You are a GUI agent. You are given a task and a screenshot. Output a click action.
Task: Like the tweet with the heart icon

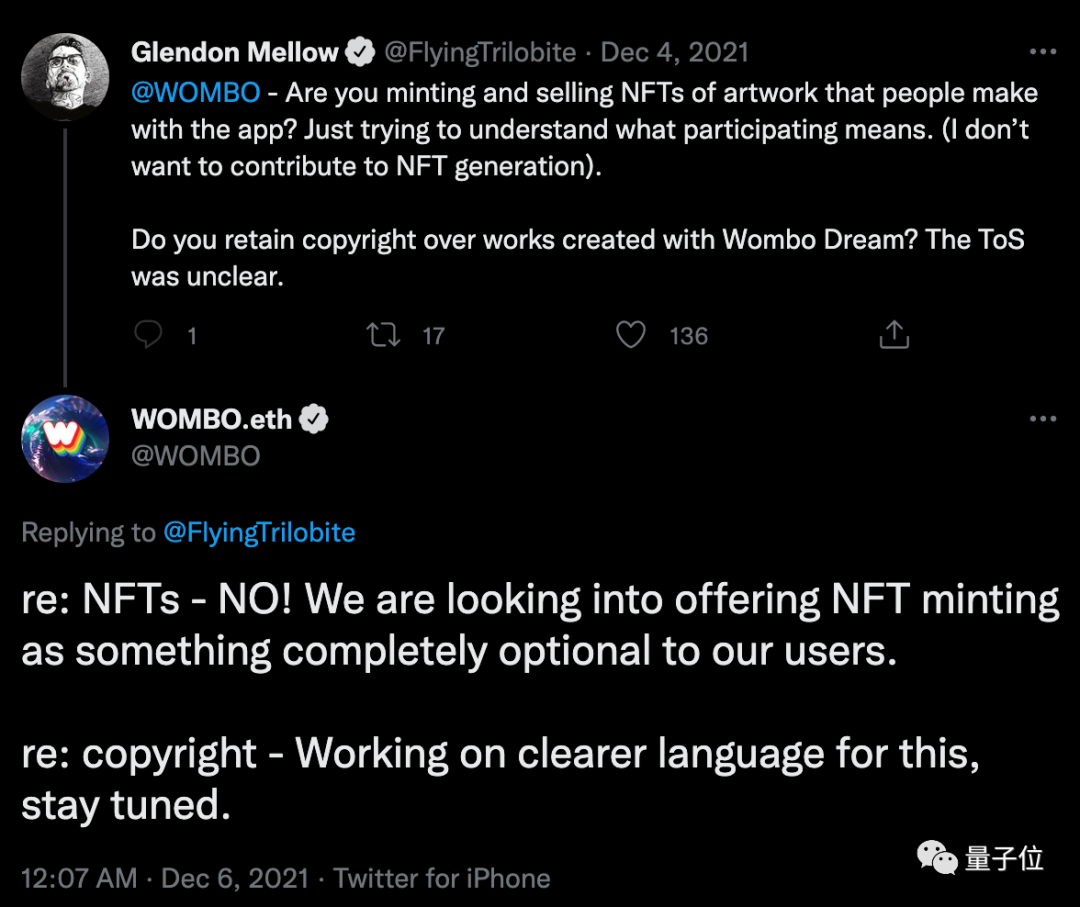coord(630,335)
